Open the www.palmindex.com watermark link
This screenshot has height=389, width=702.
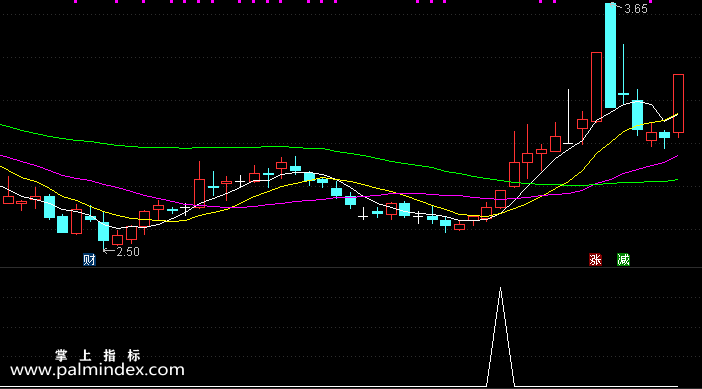click(97, 370)
